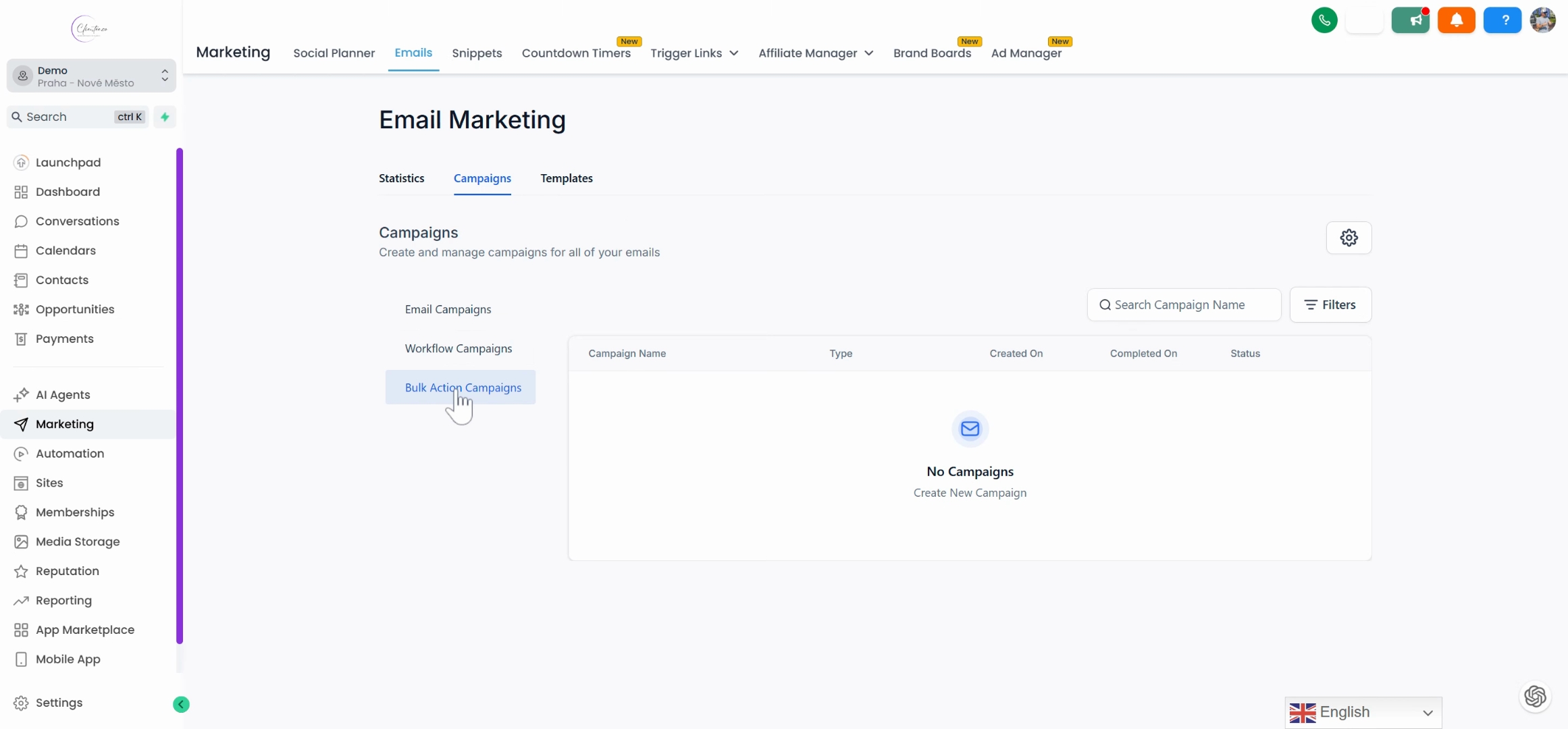This screenshot has width=1568, height=729.
Task: Open the Ad Manager tab
Action: pyautogui.click(x=1026, y=53)
